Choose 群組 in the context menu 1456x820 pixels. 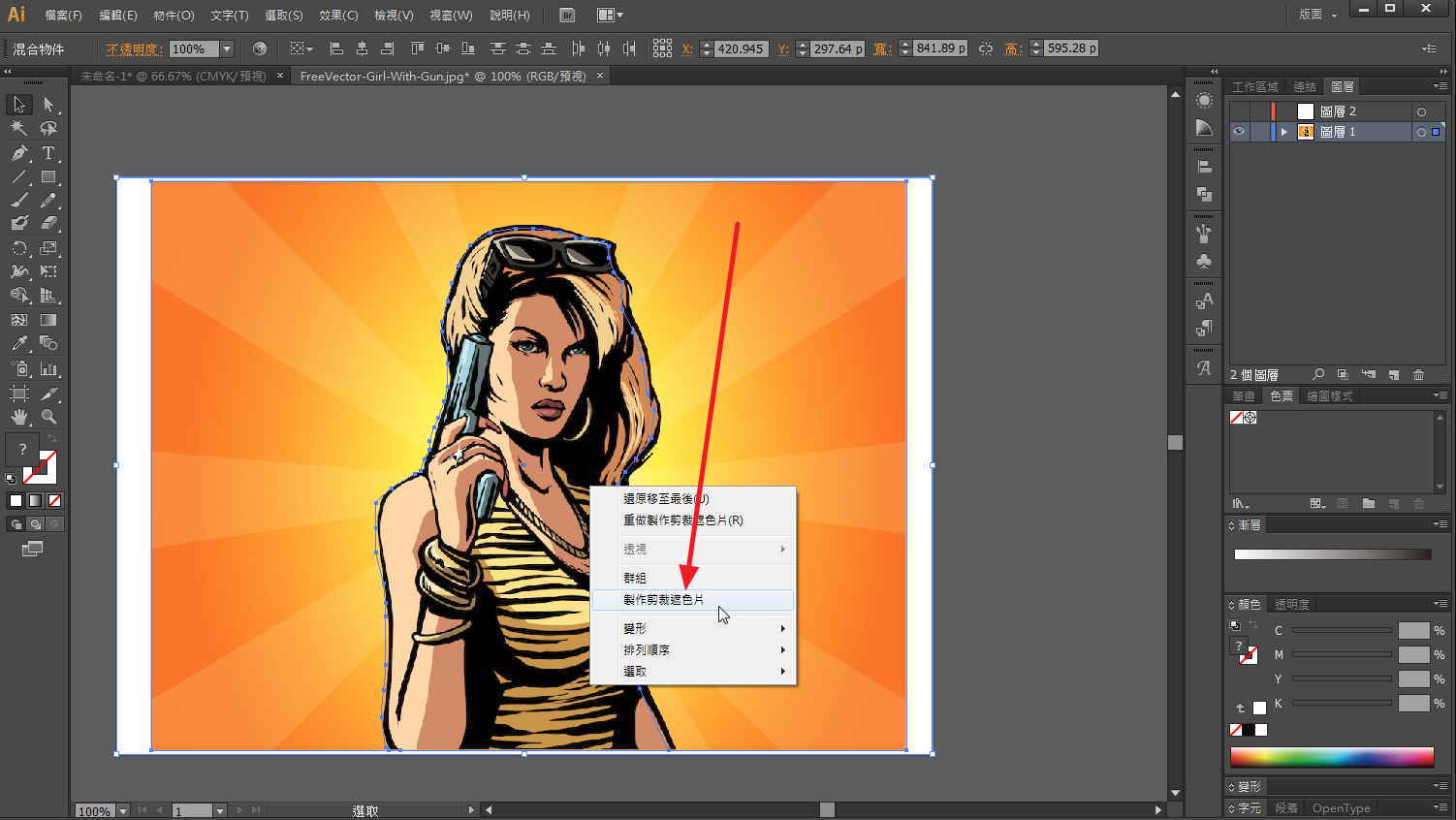692,578
